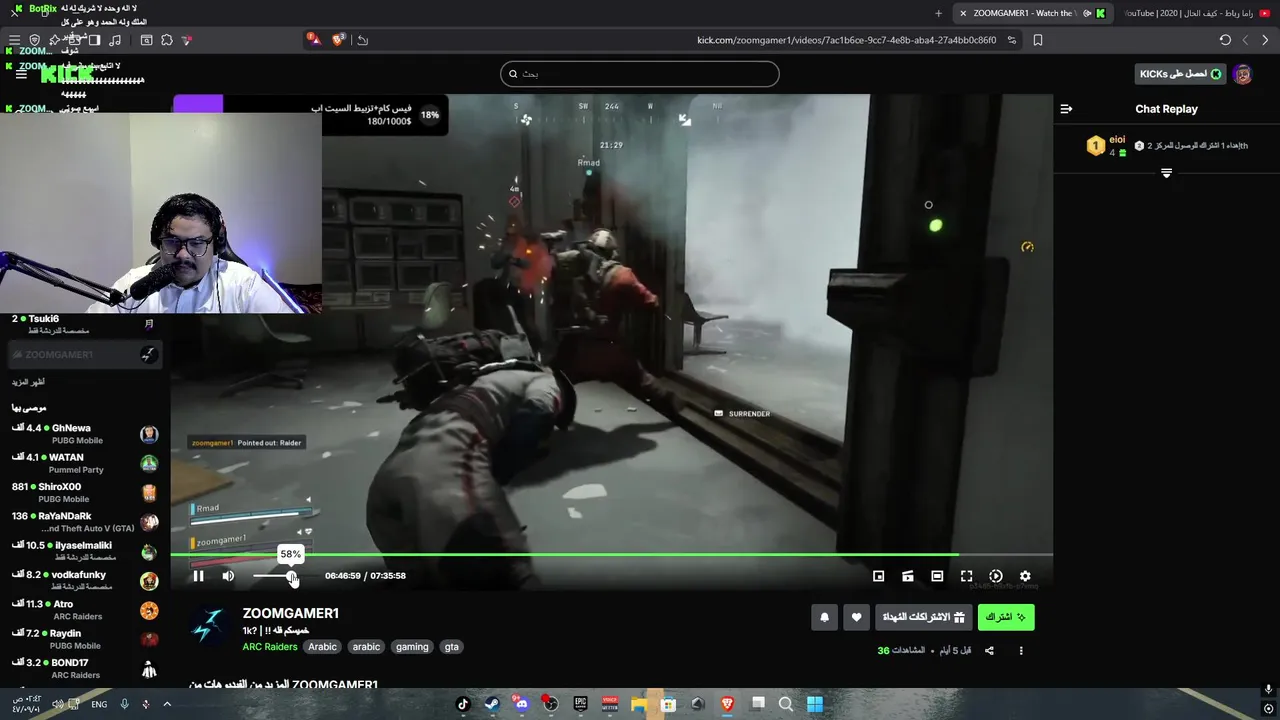Mute the video volume speaker icon
1280x720 pixels.
228,576
